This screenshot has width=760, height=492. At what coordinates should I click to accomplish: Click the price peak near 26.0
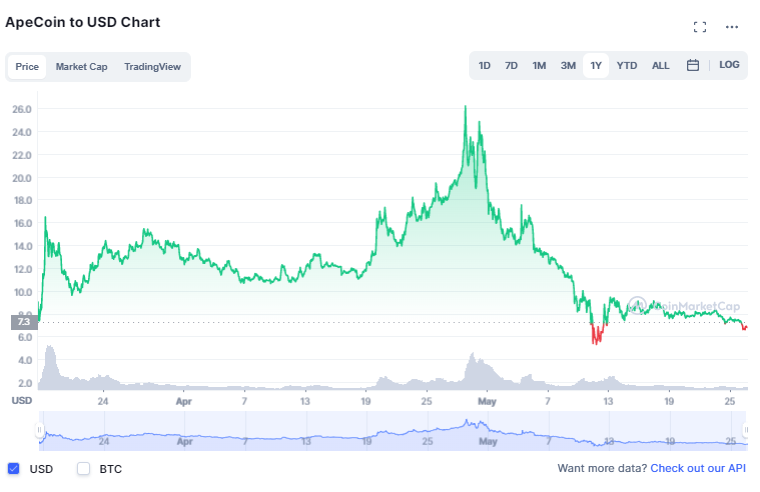click(x=466, y=108)
